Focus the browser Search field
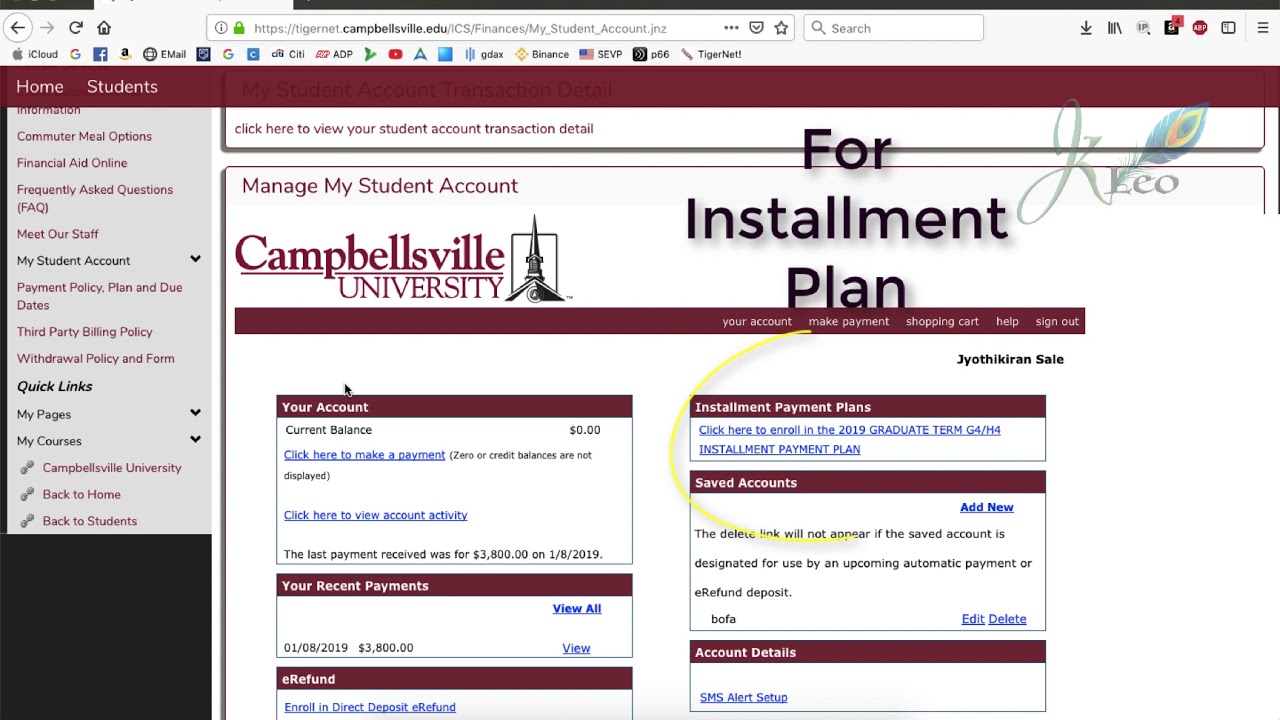The height and width of the screenshot is (720, 1280). (x=893, y=28)
